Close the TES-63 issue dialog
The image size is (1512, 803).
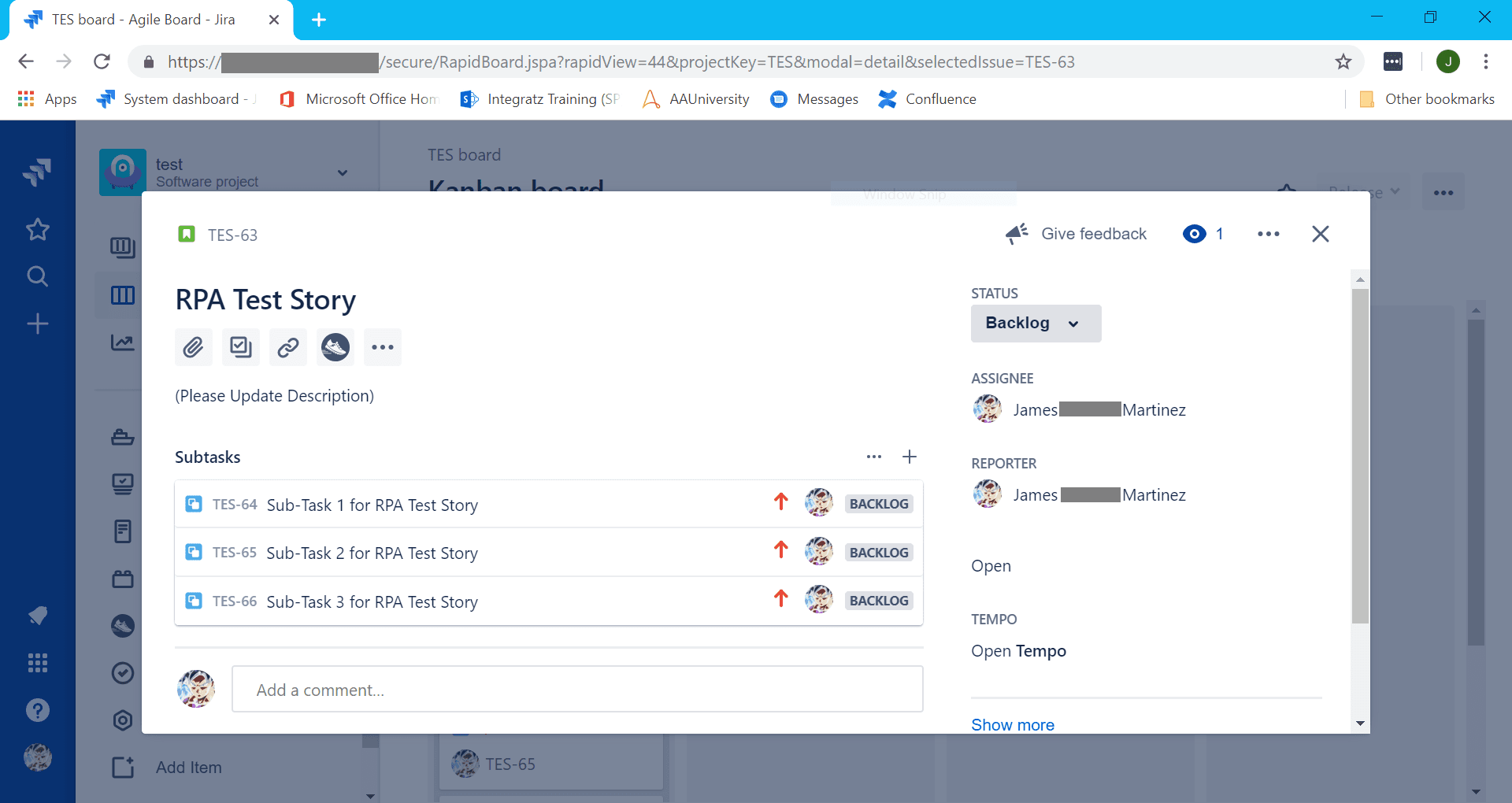[x=1321, y=234]
